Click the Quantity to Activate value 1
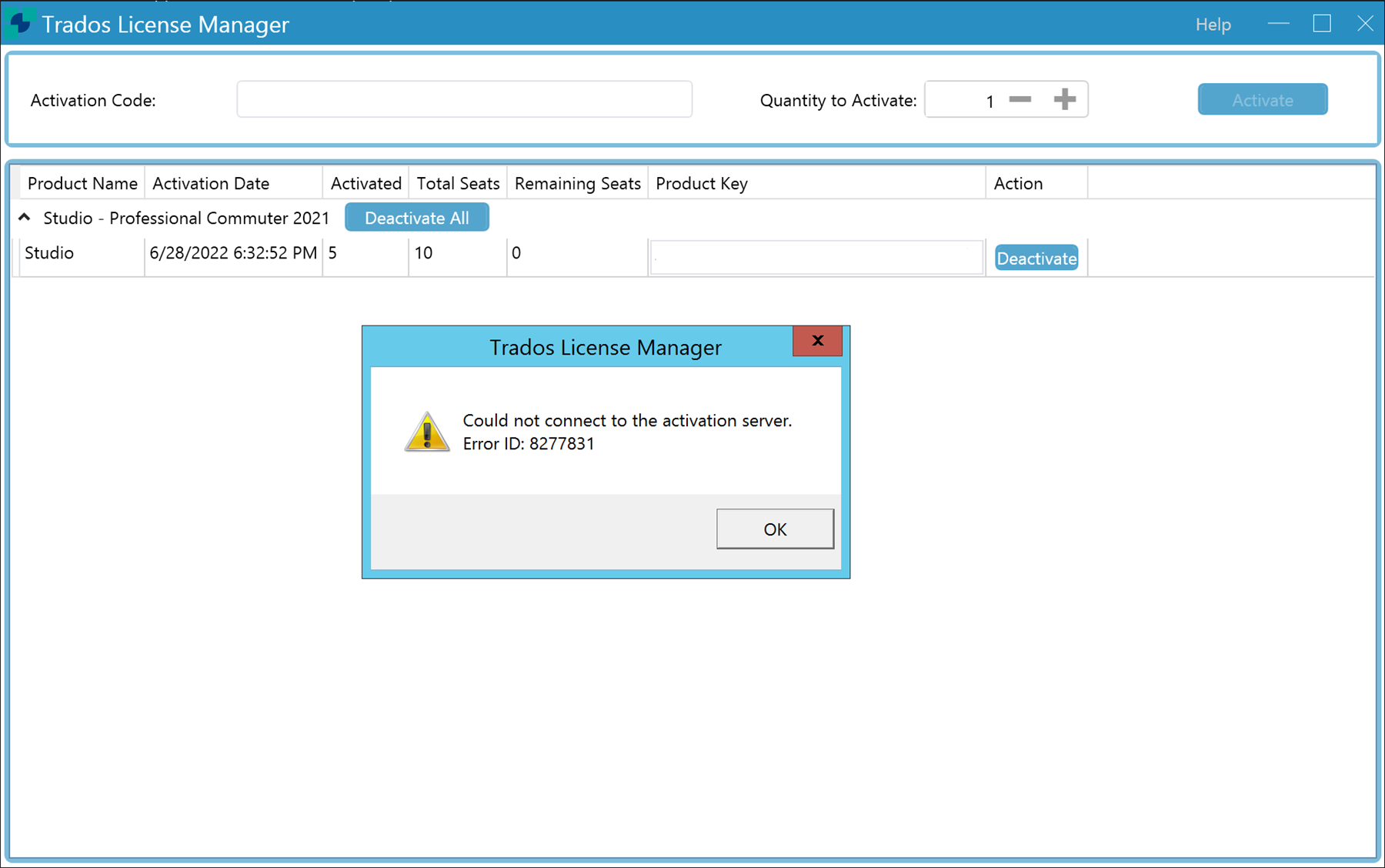 click(990, 101)
